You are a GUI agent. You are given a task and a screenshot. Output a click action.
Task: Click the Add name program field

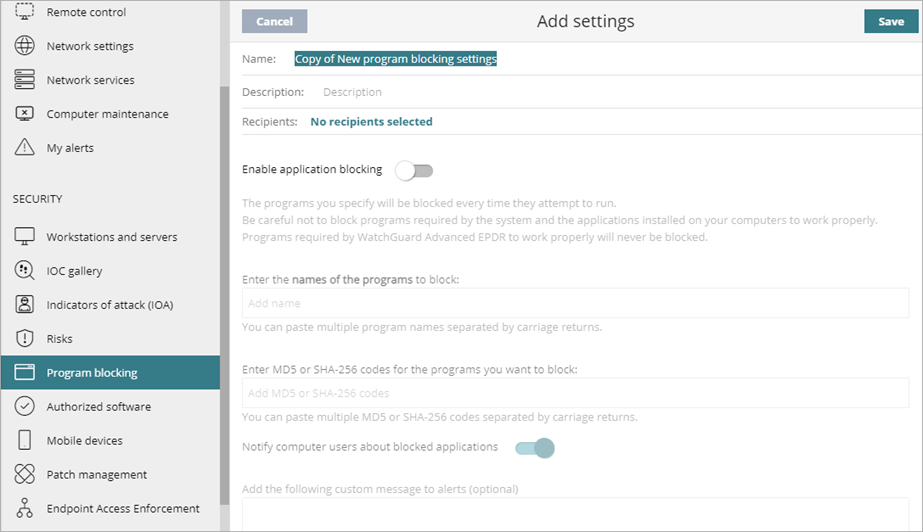point(575,303)
